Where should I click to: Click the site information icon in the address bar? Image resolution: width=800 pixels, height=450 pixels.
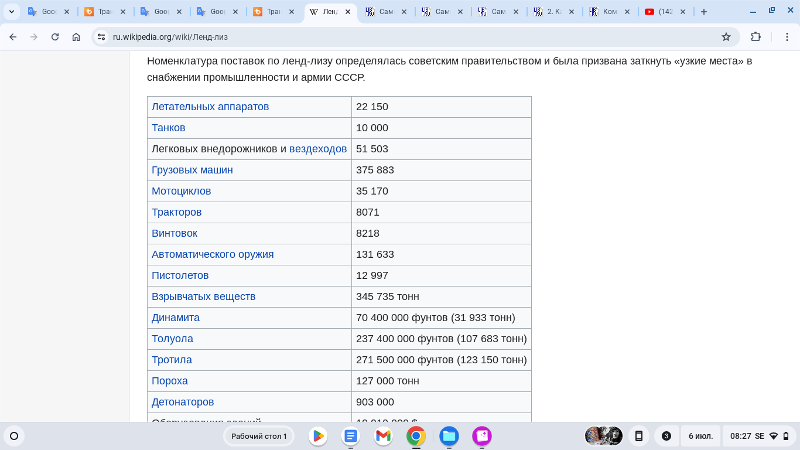pyautogui.click(x=101, y=37)
